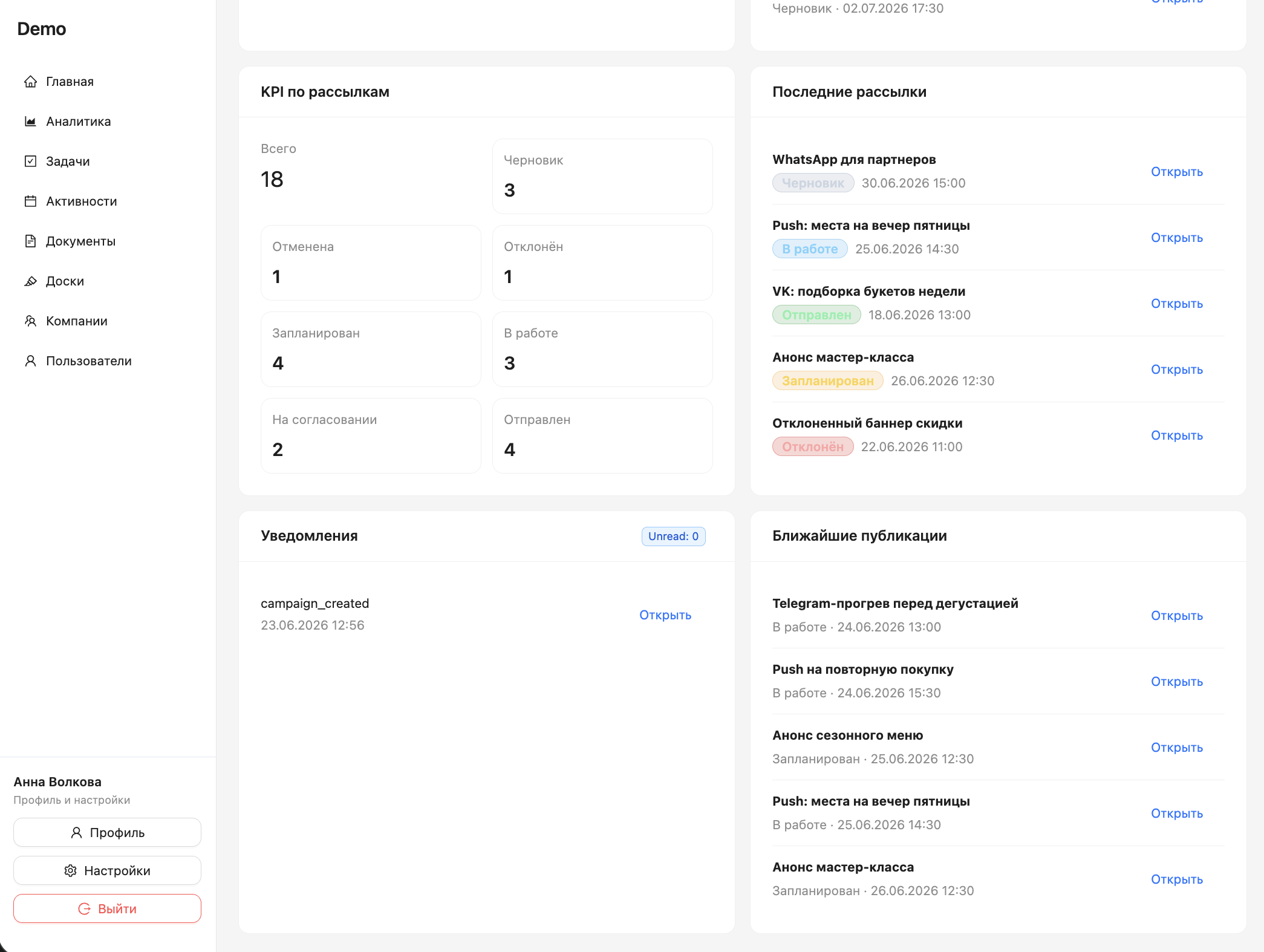Click the date 18.06.2026 13:00
Image resolution: width=1264 pixels, height=952 pixels.
click(919, 315)
